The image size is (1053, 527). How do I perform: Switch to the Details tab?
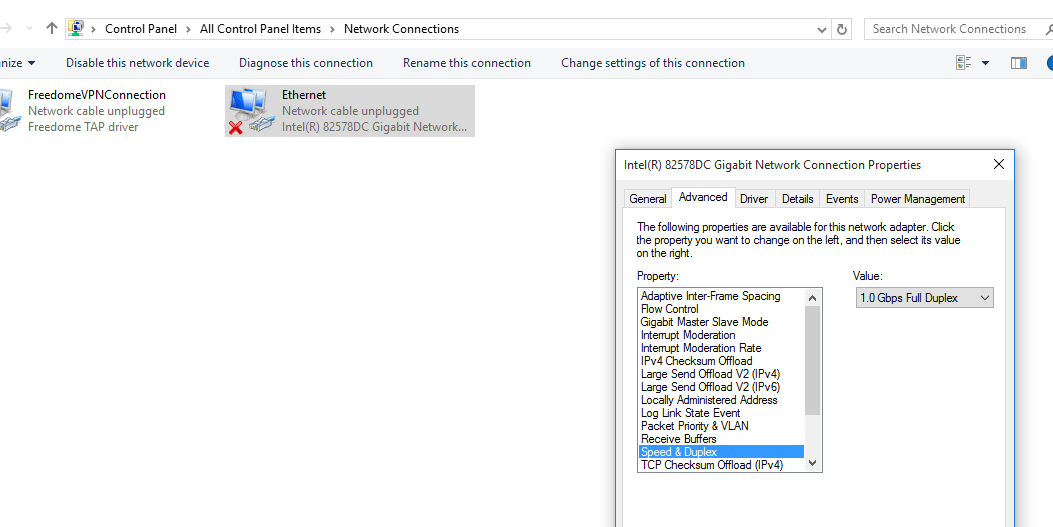click(x=798, y=199)
